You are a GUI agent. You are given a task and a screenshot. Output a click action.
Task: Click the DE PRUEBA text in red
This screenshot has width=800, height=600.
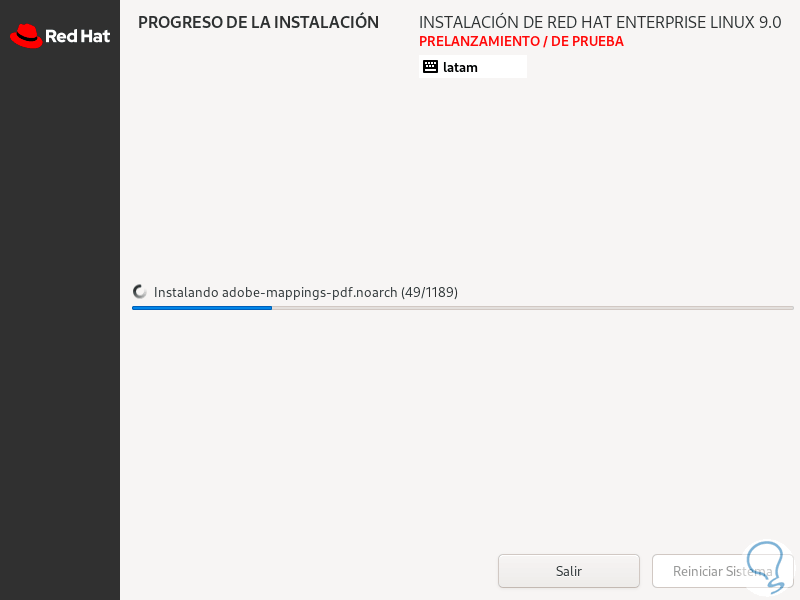pyautogui.click(x=587, y=41)
